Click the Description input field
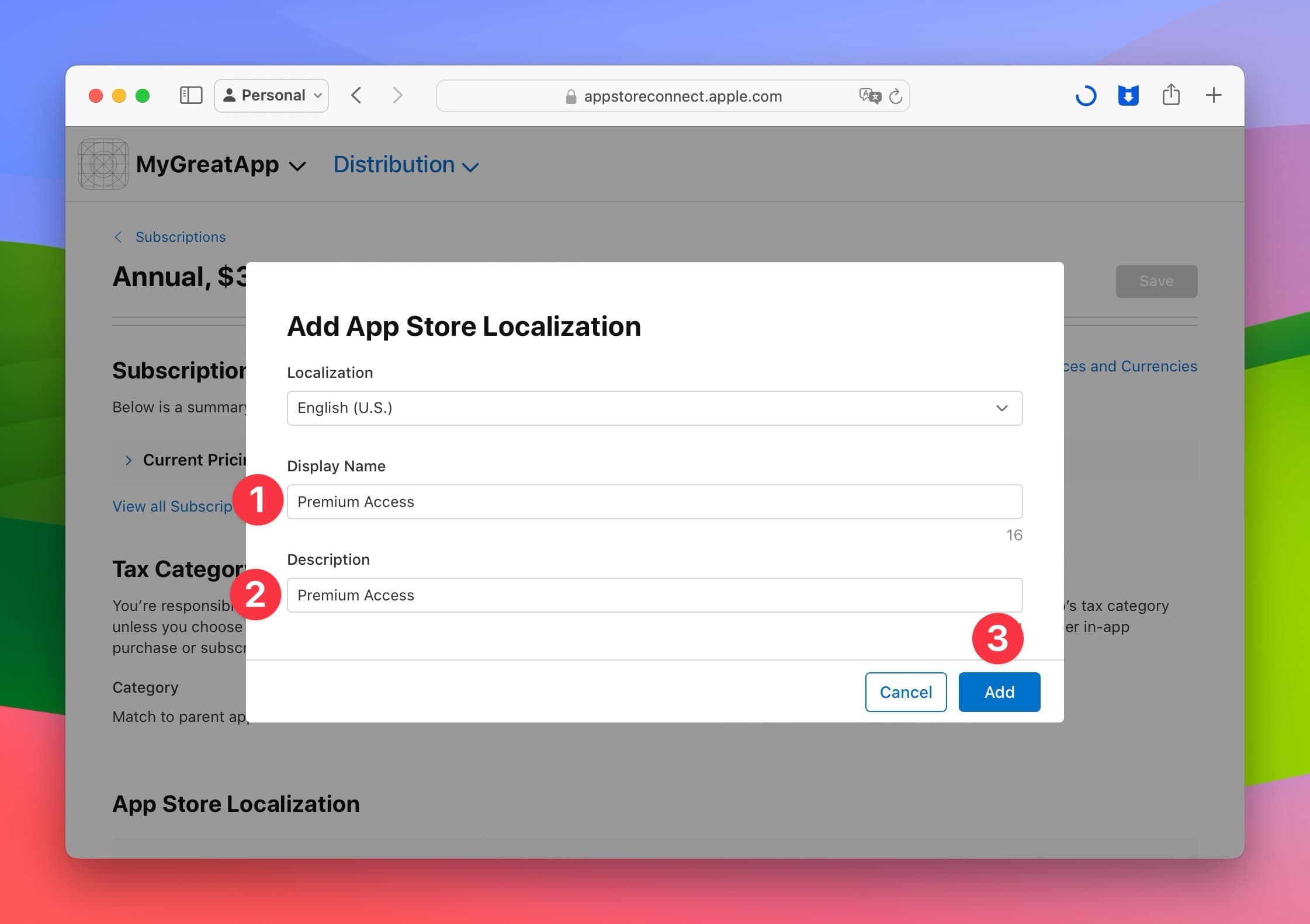Image resolution: width=1310 pixels, height=924 pixels. pyautogui.click(x=654, y=595)
